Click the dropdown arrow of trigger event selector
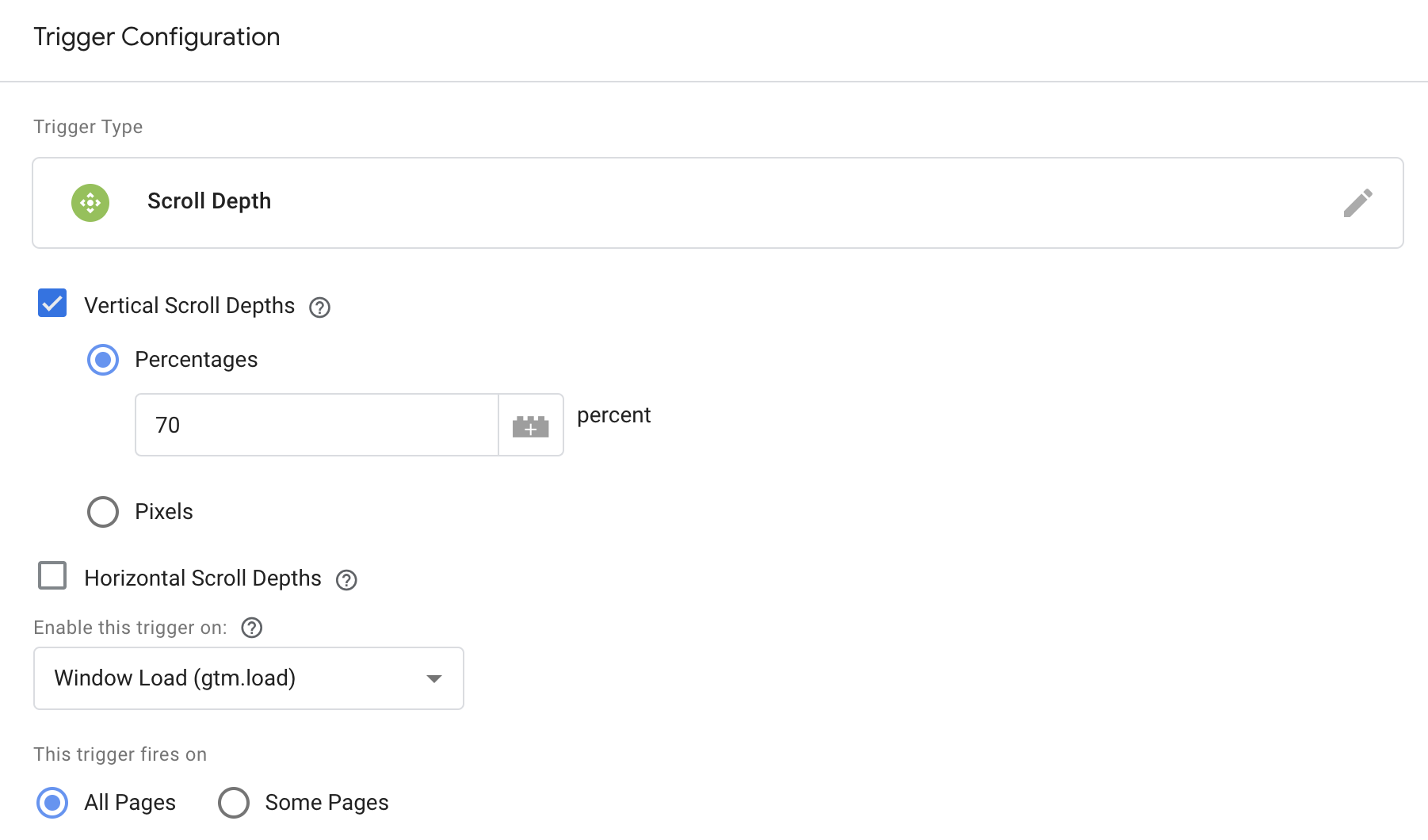1428x840 pixels. (x=433, y=678)
